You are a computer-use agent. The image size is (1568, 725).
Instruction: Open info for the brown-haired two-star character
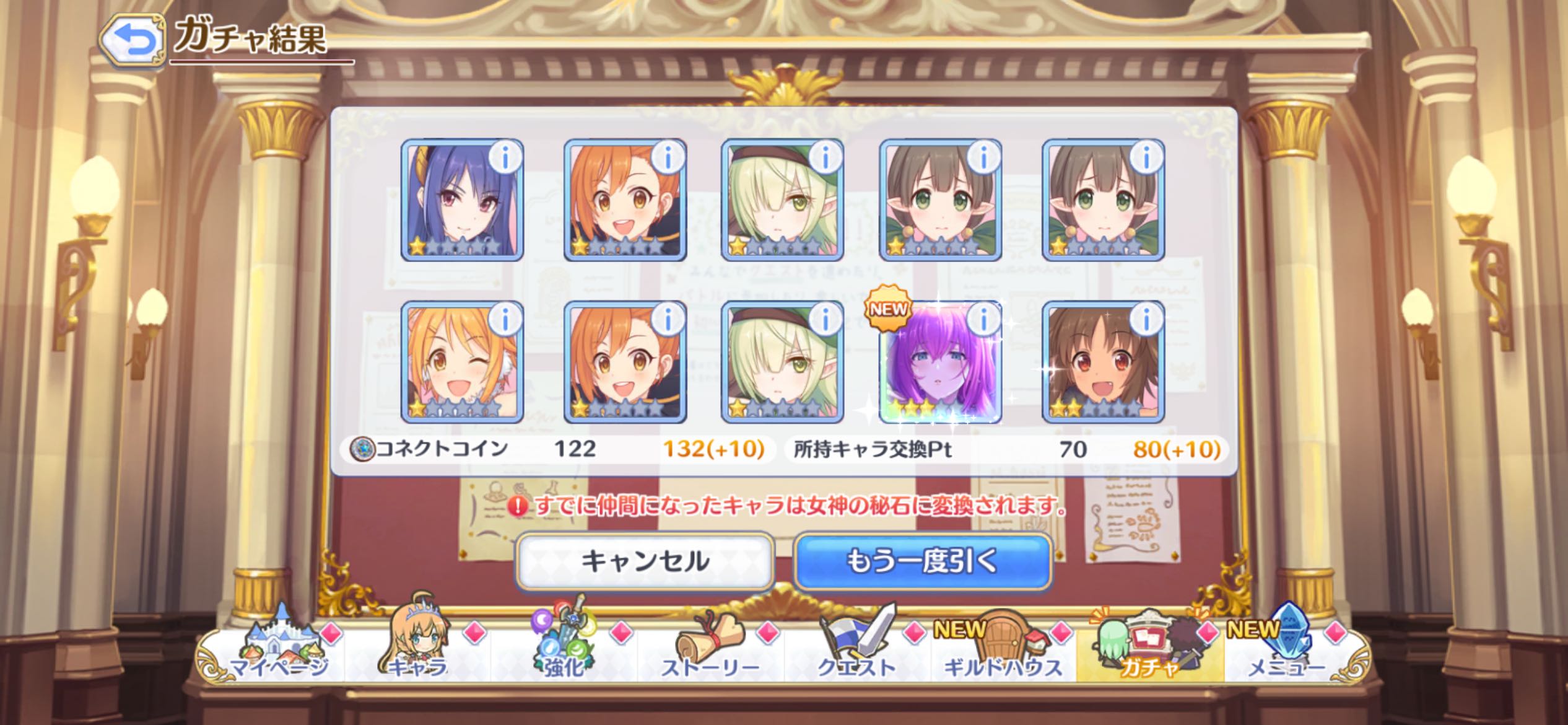(1146, 320)
